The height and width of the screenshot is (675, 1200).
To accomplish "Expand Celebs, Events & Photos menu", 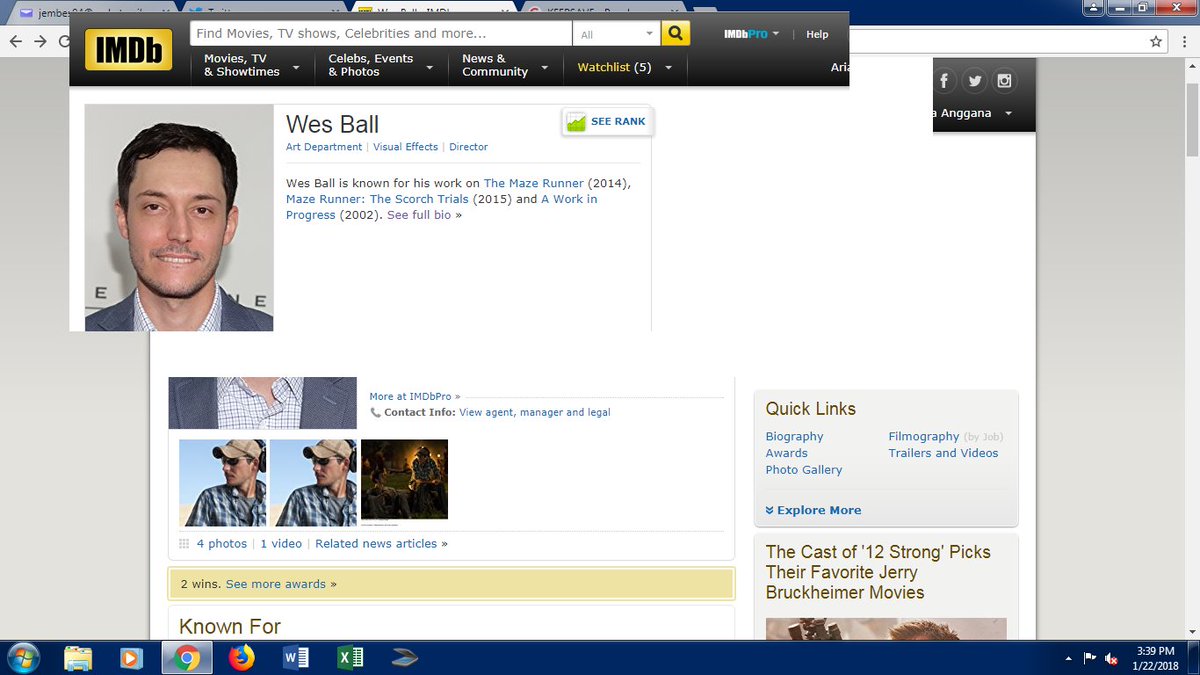I will pyautogui.click(x=380, y=66).
